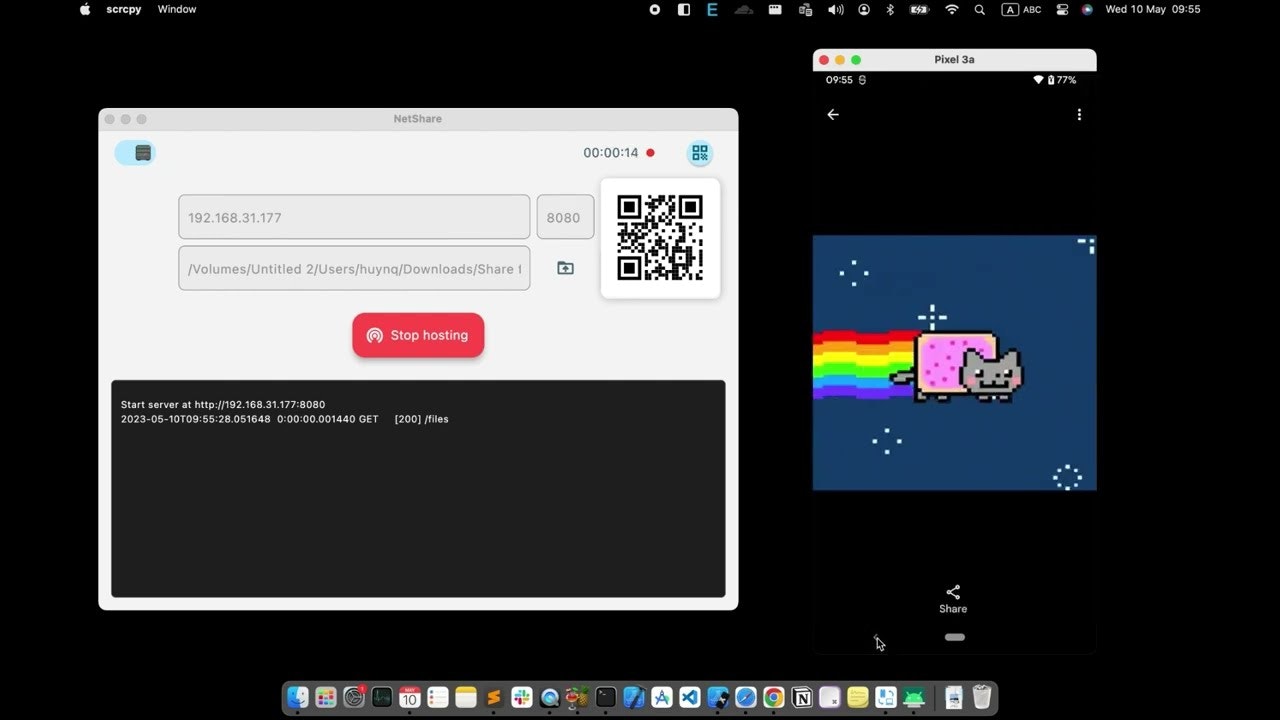Open Reminders from the Dock
This screenshot has height=720, width=1280.
tap(438, 698)
